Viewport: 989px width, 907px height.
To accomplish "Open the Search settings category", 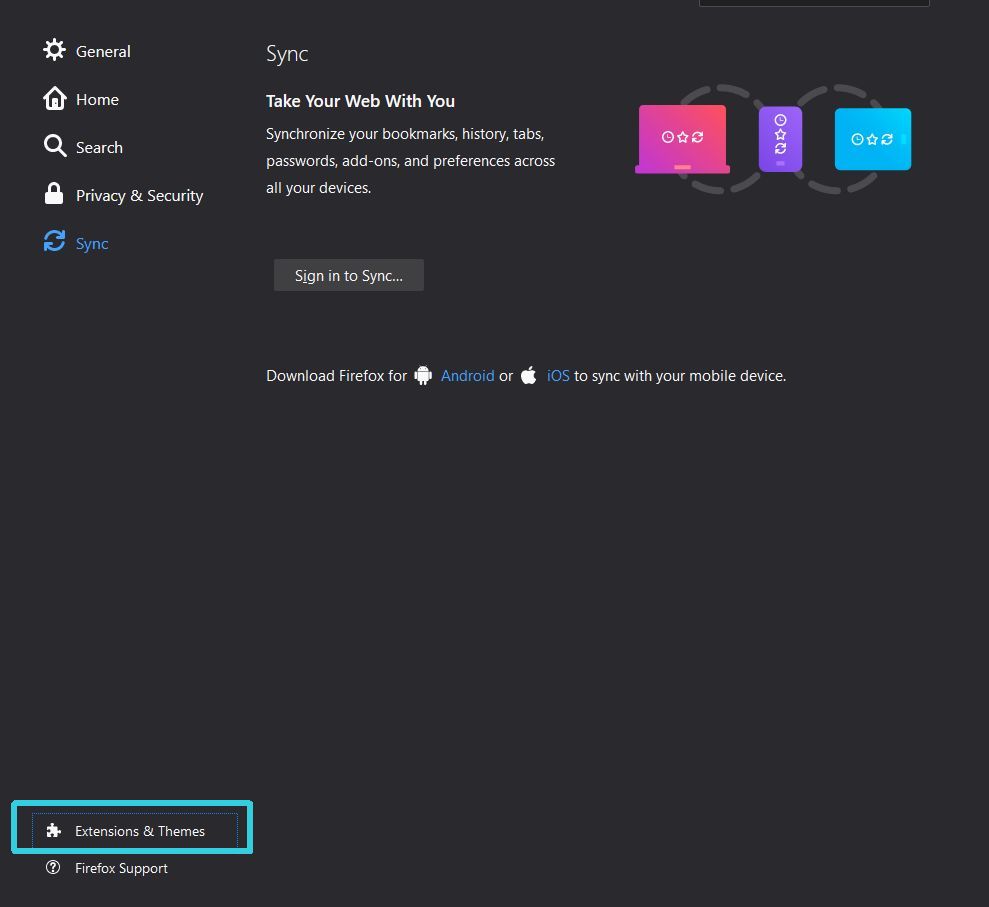I will pyautogui.click(x=99, y=147).
